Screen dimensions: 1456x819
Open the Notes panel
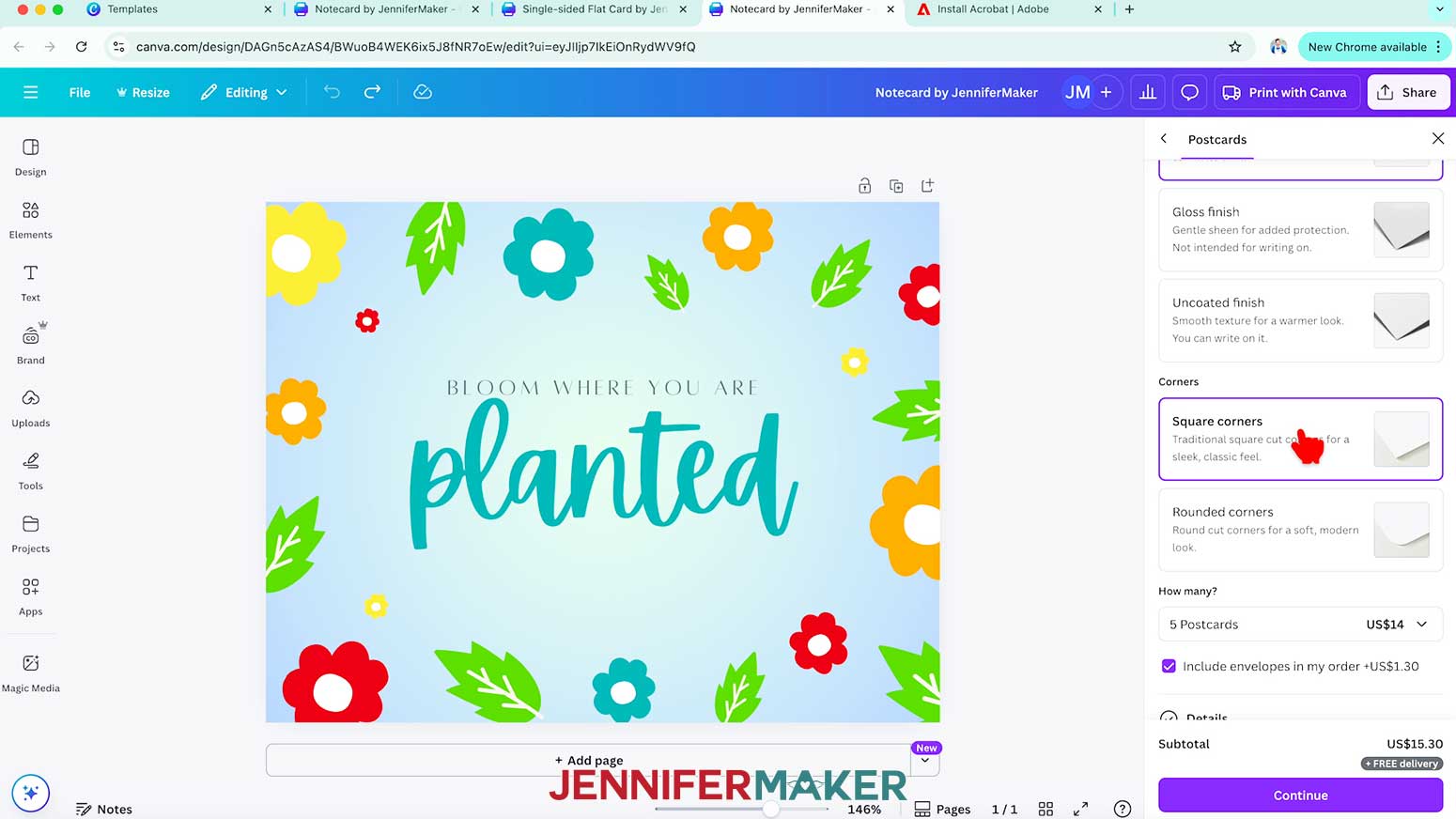point(104,809)
